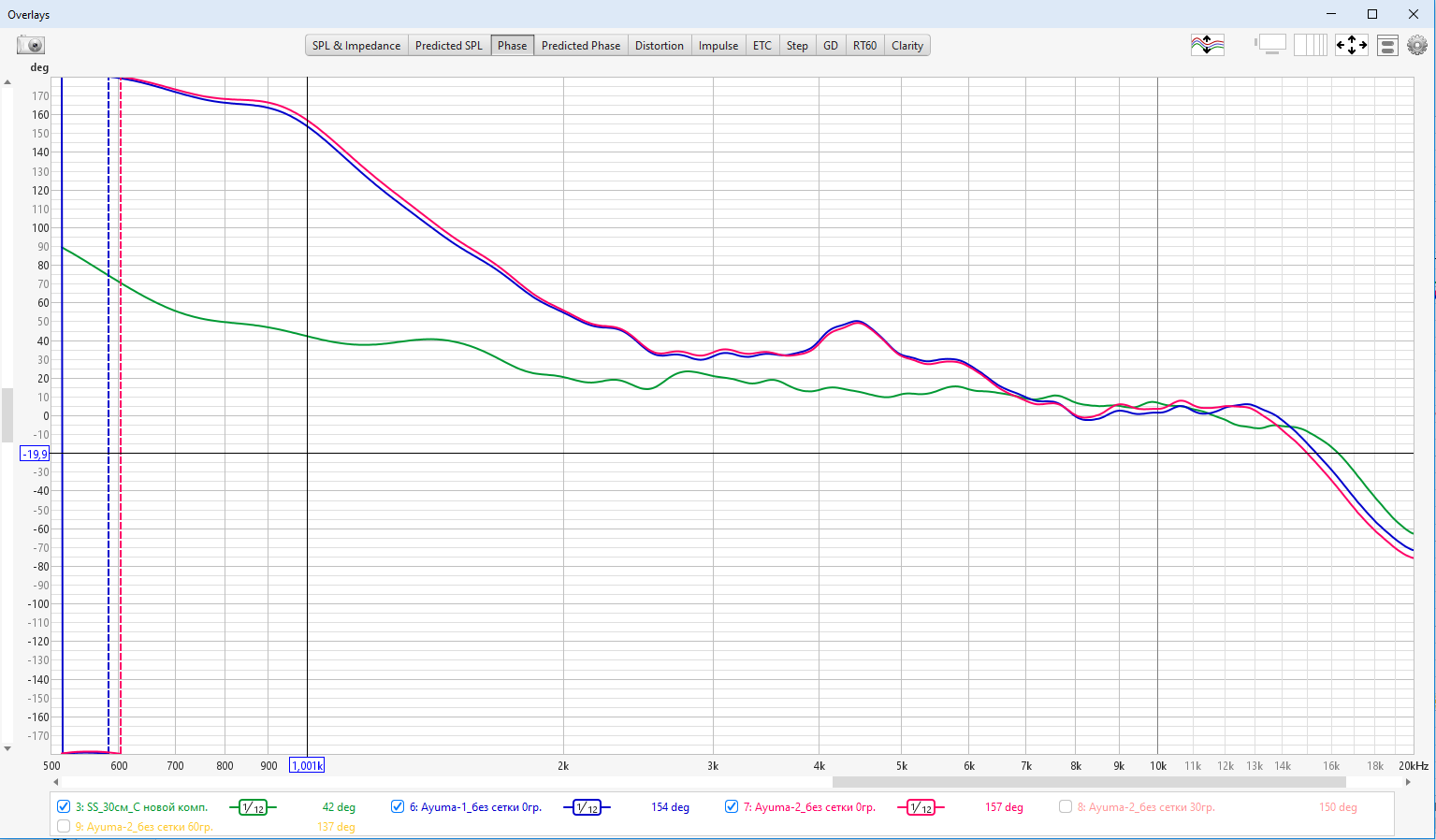
Task: Click the horizontal scrollbar right arrow
Action: click(1408, 782)
